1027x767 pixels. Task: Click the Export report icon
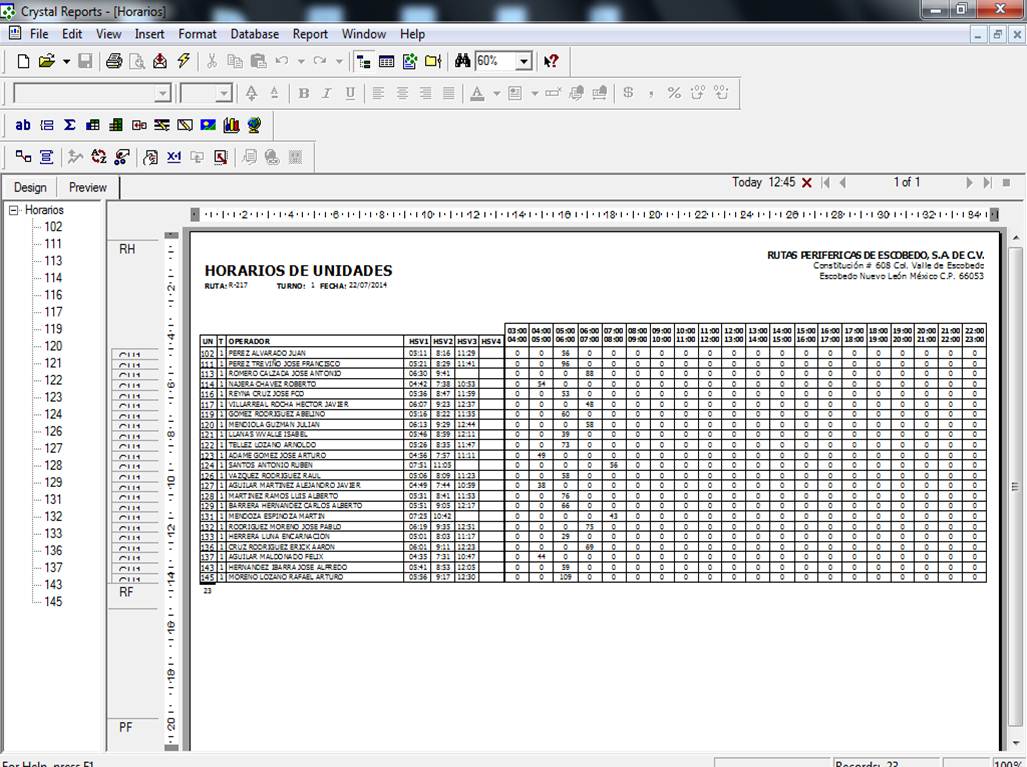coord(160,62)
